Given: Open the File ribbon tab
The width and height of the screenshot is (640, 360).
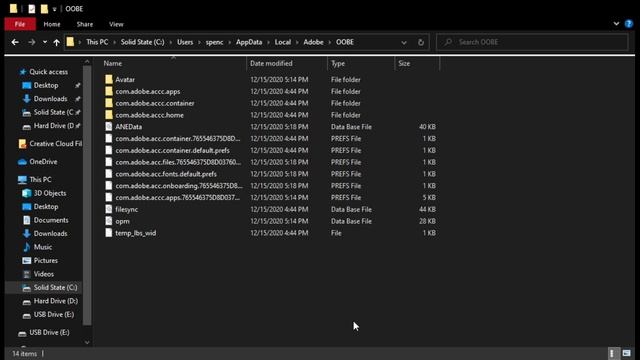Looking at the screenshot, I should 20,24.
